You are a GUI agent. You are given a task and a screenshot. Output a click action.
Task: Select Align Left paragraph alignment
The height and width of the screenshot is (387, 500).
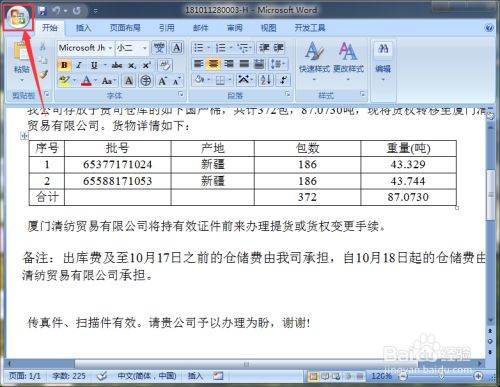pyautogui.click(x=199, y=63)
